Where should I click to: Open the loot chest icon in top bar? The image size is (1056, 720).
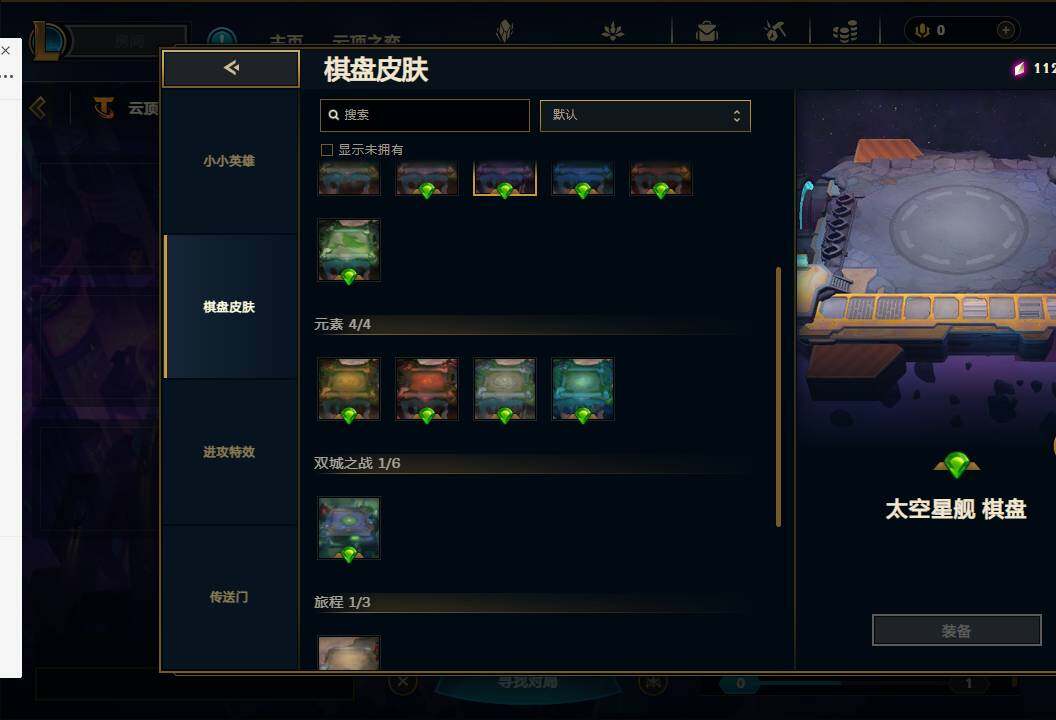(x=707, y=31)
